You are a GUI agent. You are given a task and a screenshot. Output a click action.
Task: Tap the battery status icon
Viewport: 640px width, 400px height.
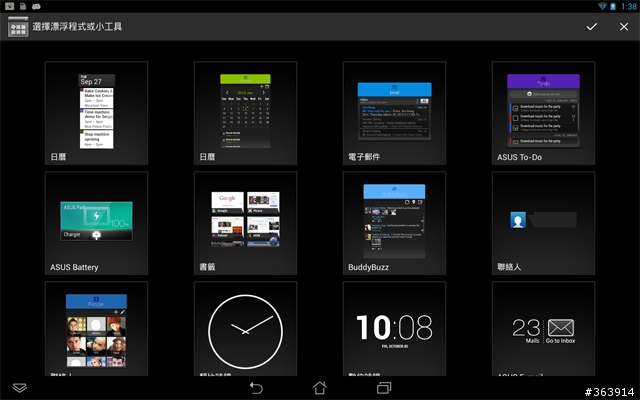[613, 6]
